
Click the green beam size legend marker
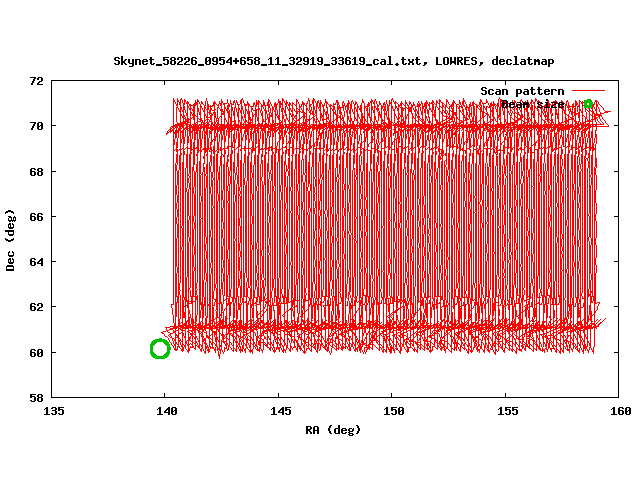(588, 104)
